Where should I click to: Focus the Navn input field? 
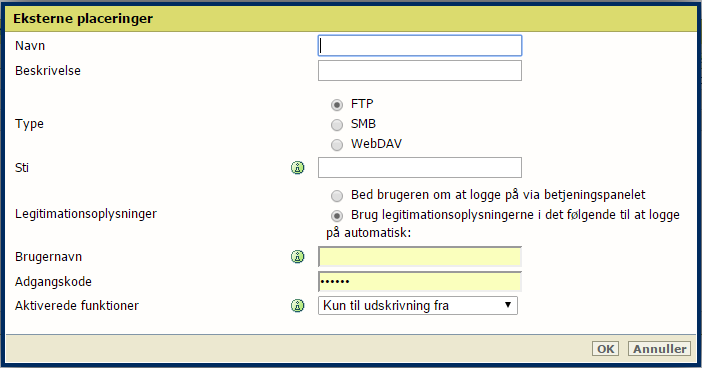420,46
